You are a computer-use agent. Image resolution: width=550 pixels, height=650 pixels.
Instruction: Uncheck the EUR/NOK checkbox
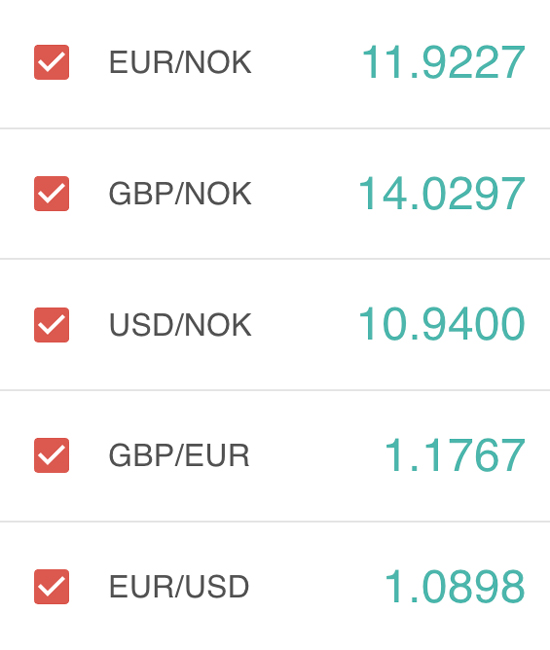point(51,62)
